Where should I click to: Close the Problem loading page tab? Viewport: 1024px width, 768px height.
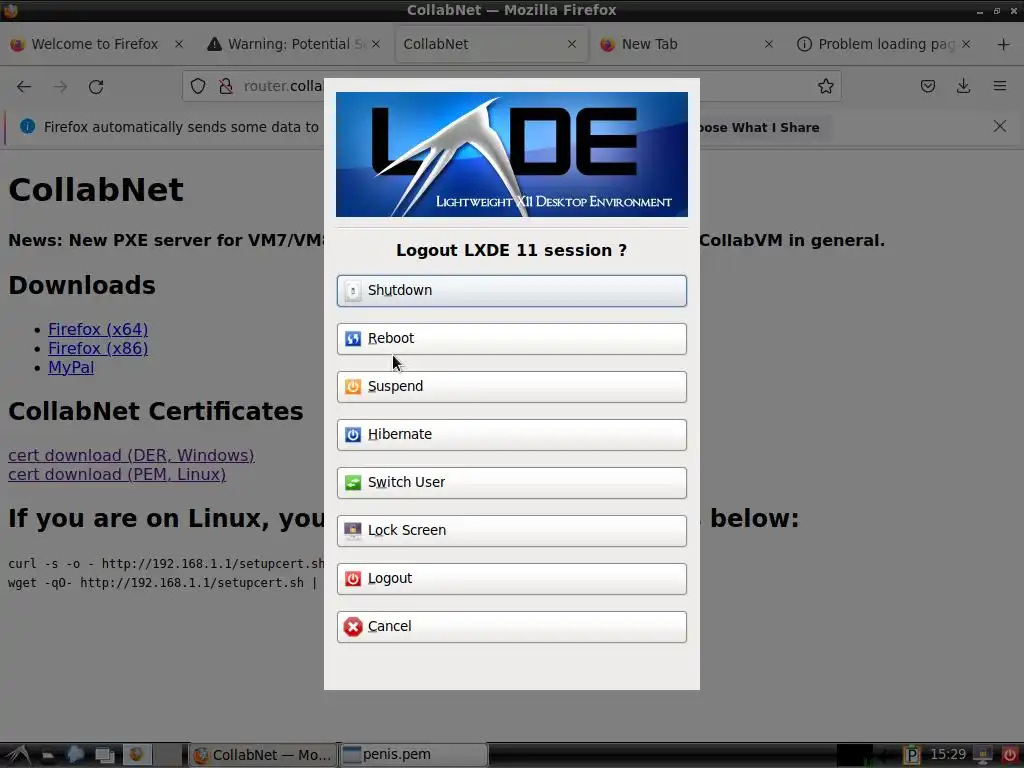point(966,44)
